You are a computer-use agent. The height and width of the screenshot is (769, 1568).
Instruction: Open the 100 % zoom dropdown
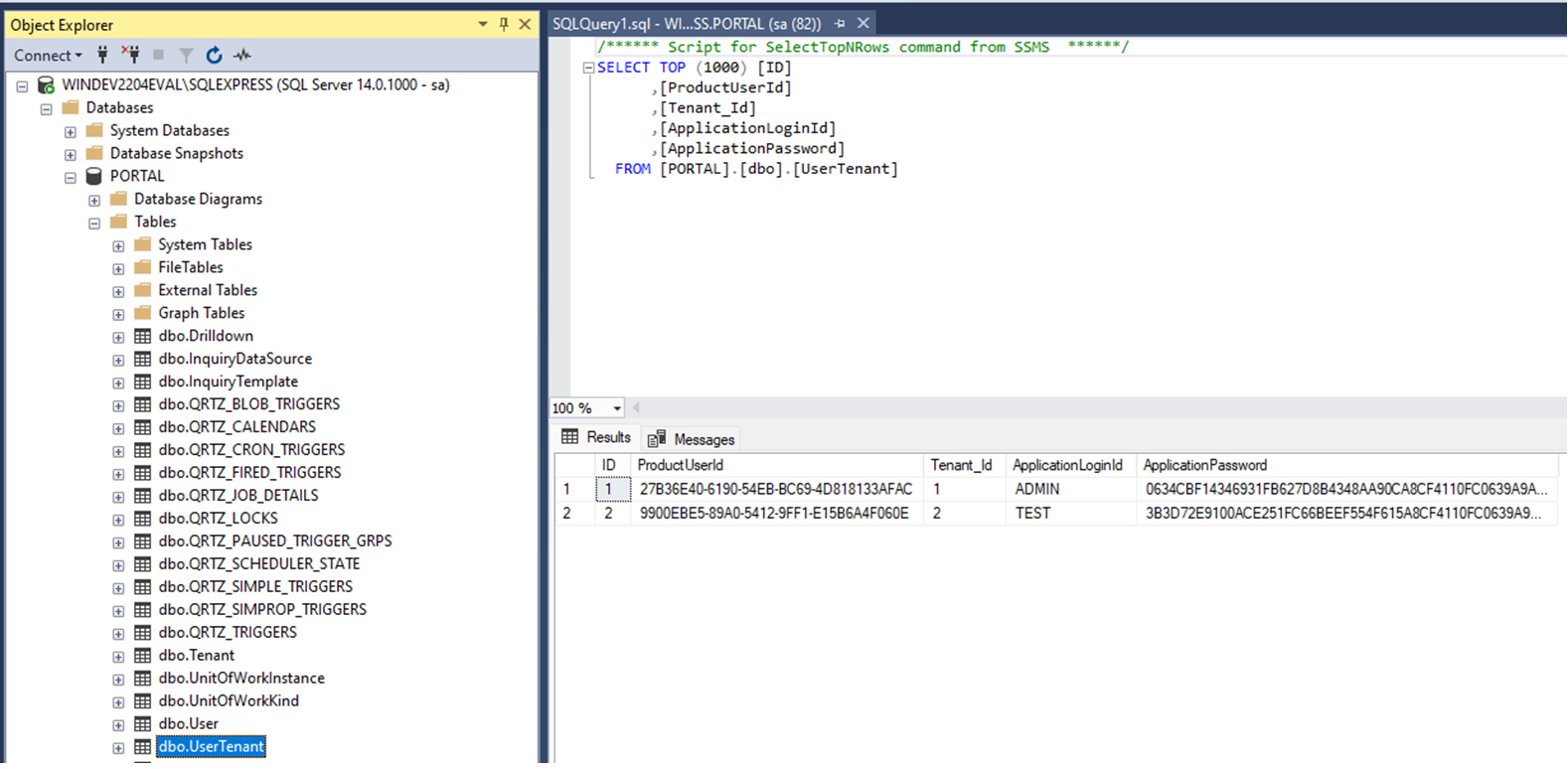(617, 408)
